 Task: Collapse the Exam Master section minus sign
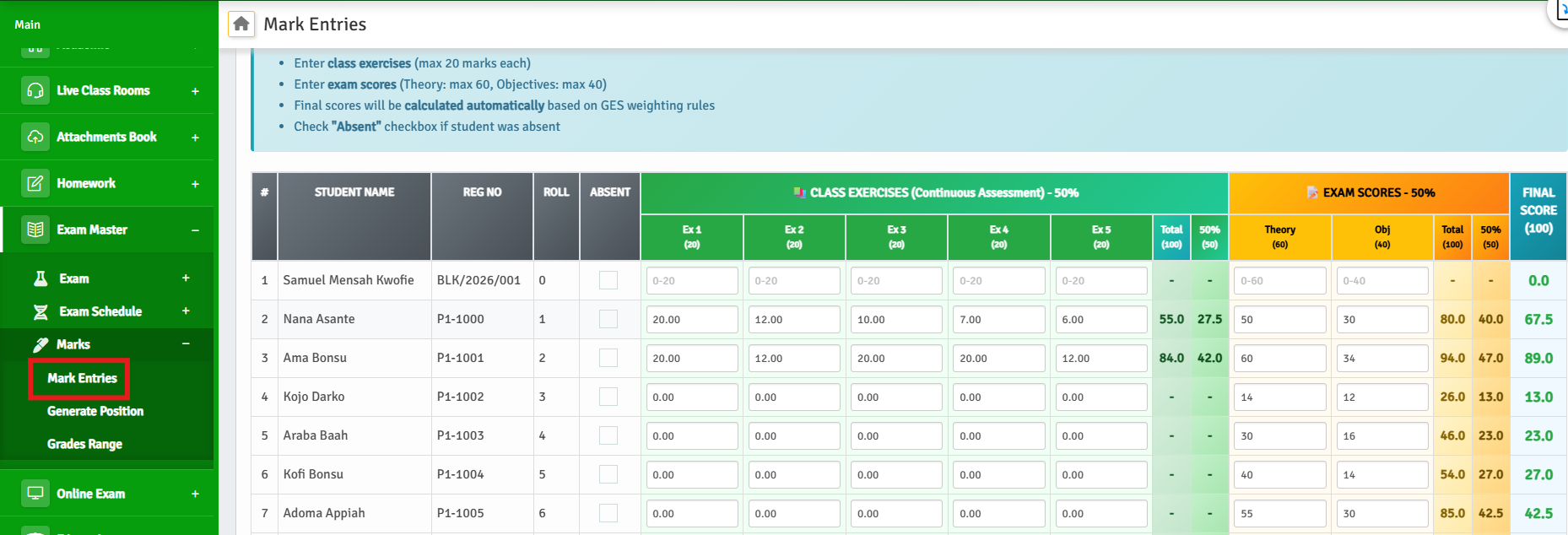coord(195,230)
